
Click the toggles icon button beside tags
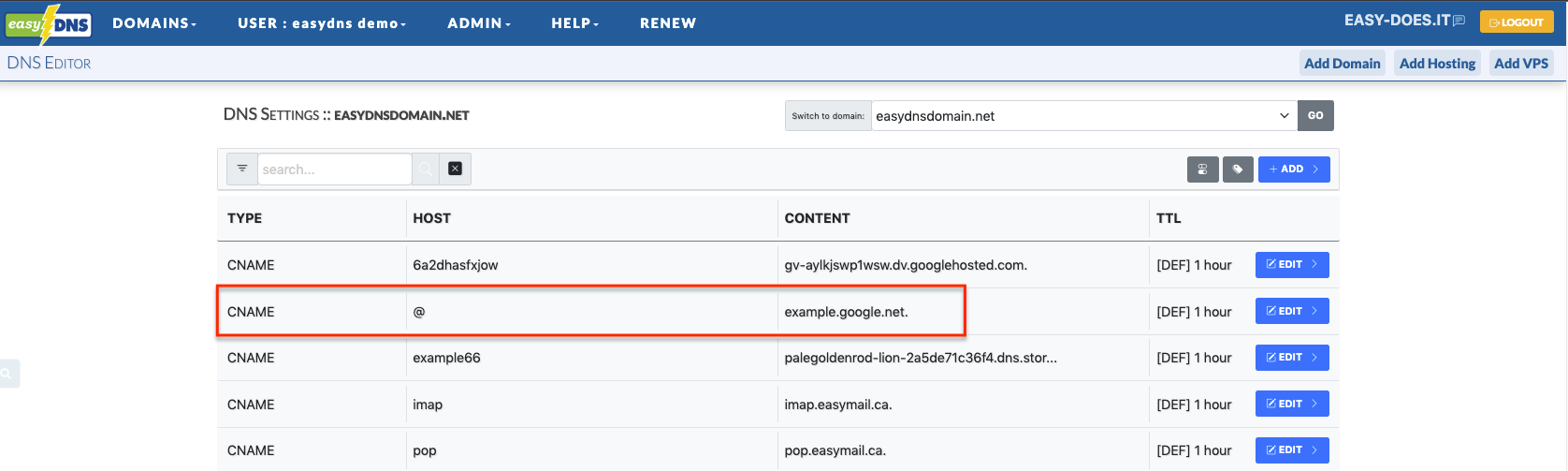tap(1202, 169)
